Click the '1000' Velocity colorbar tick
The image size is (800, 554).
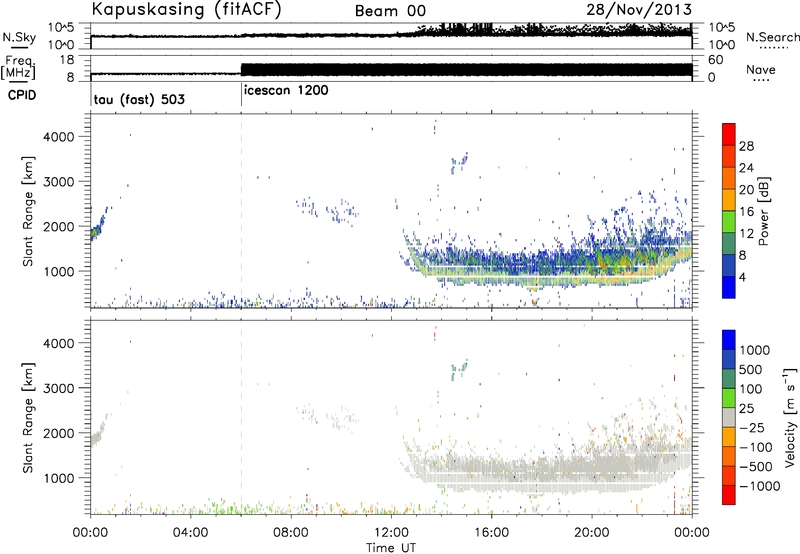point(755,350)
